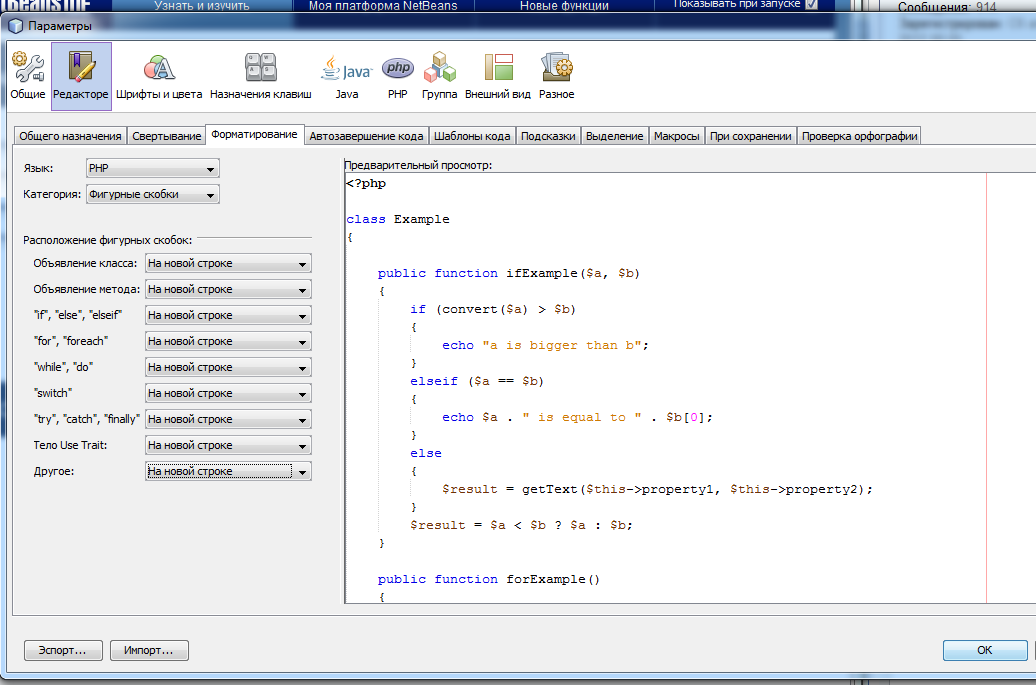Image resolution: width=1036 pixels, height=685 pixels.
Task: Select the Редакторе (Editor) category icon
Action: pos(81,75)
